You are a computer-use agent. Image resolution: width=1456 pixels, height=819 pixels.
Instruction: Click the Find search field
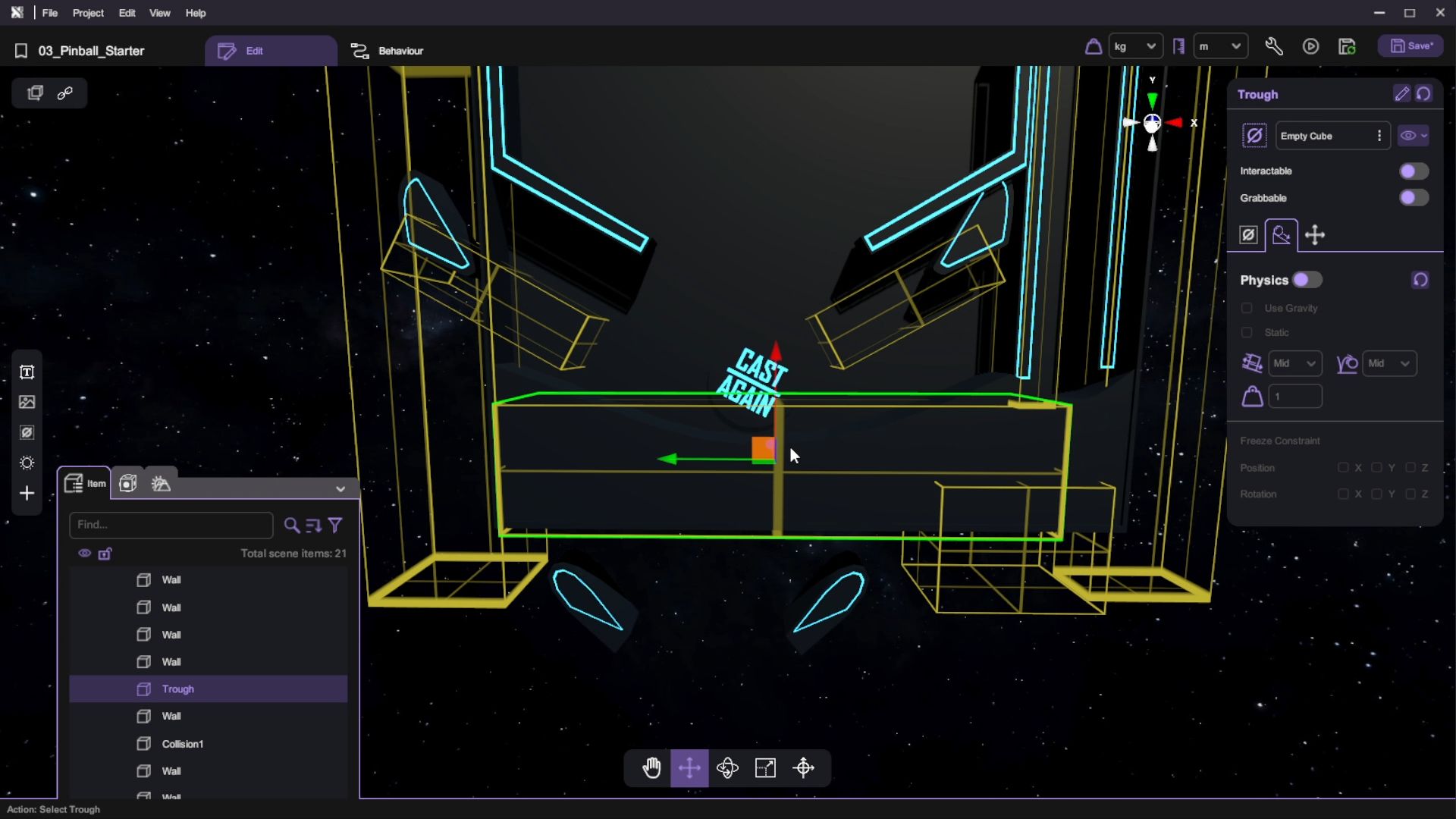(171, 525)
